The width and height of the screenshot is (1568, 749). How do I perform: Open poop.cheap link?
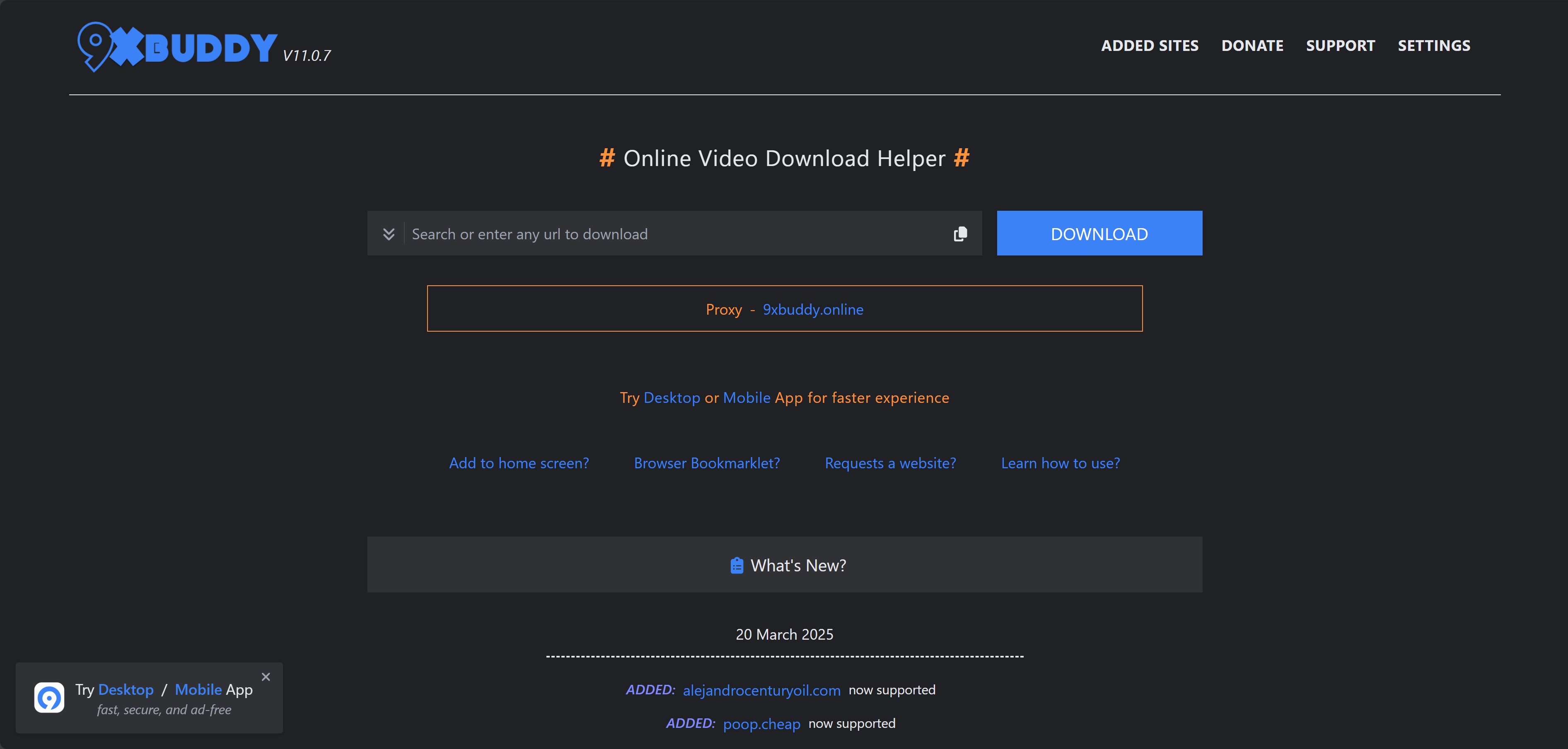[761, 724]
